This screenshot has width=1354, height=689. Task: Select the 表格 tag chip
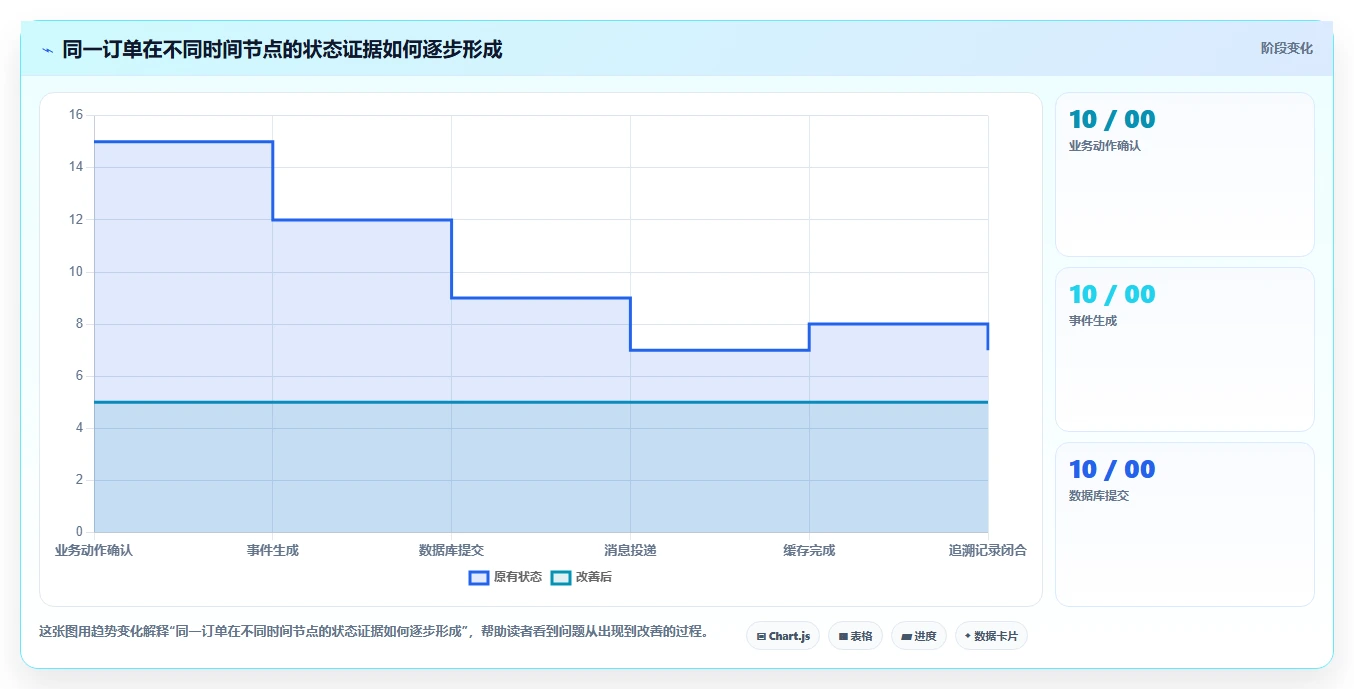(x=855, y=636)
